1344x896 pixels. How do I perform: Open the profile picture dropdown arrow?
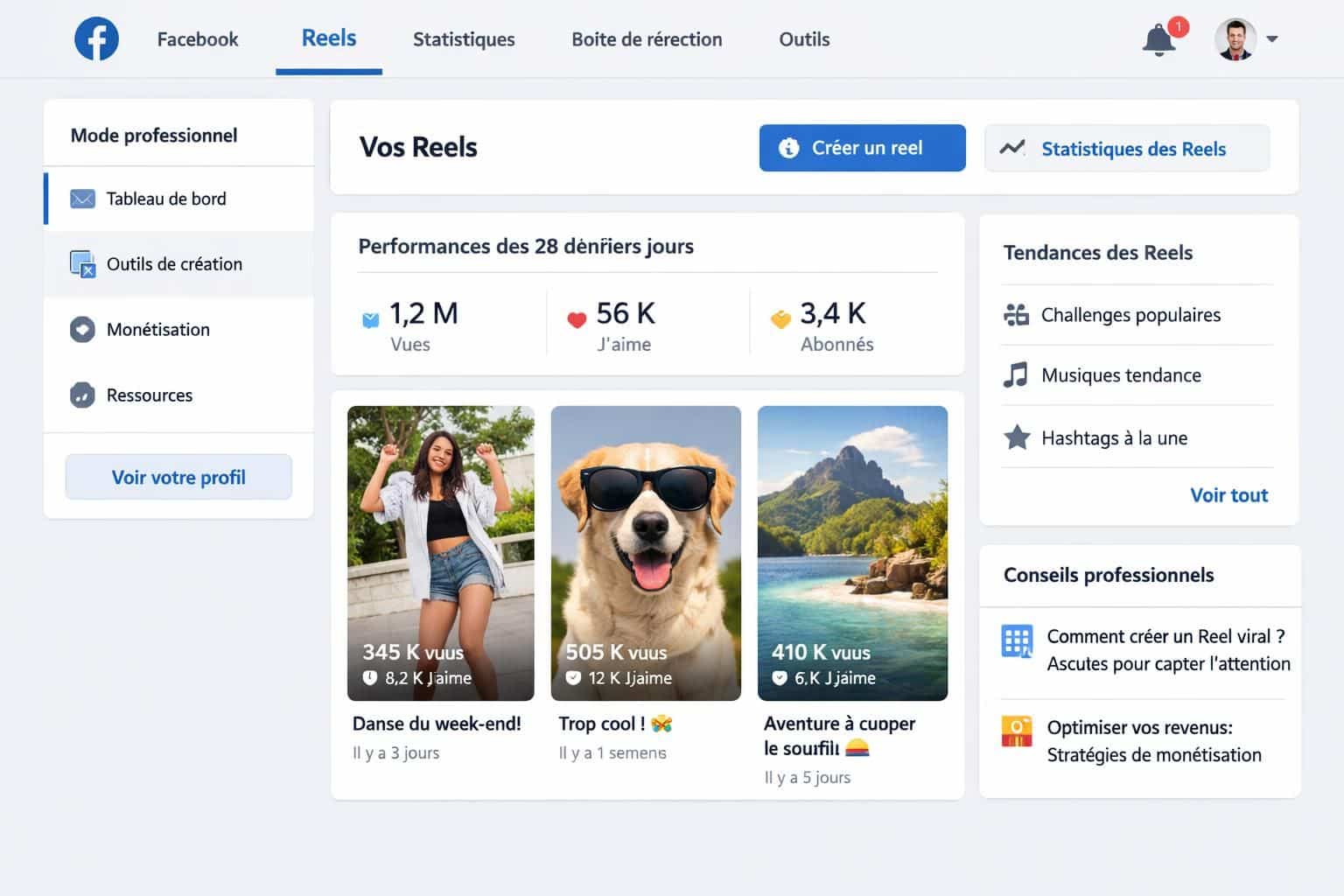pyautogui.click(x=1271, y=40)
